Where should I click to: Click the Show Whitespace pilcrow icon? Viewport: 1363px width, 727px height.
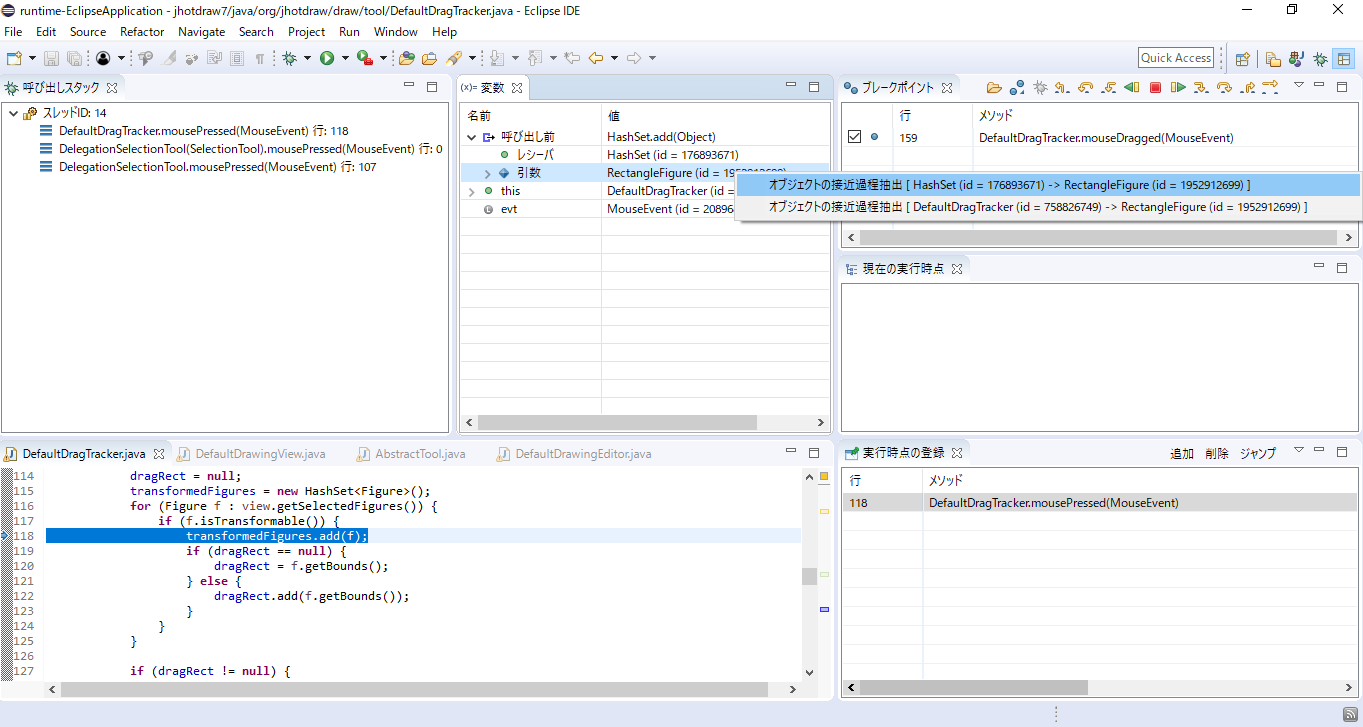(260, 58)
